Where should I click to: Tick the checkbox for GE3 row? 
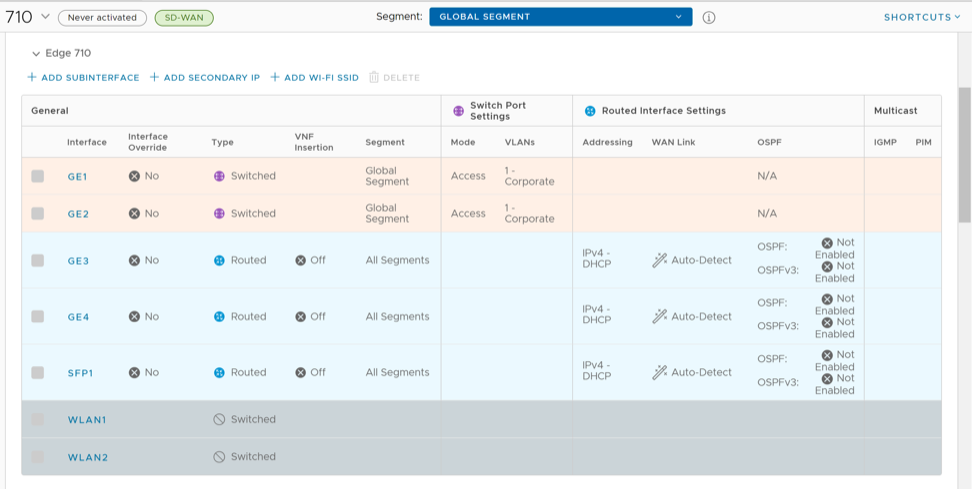click(x=38, y=260)
